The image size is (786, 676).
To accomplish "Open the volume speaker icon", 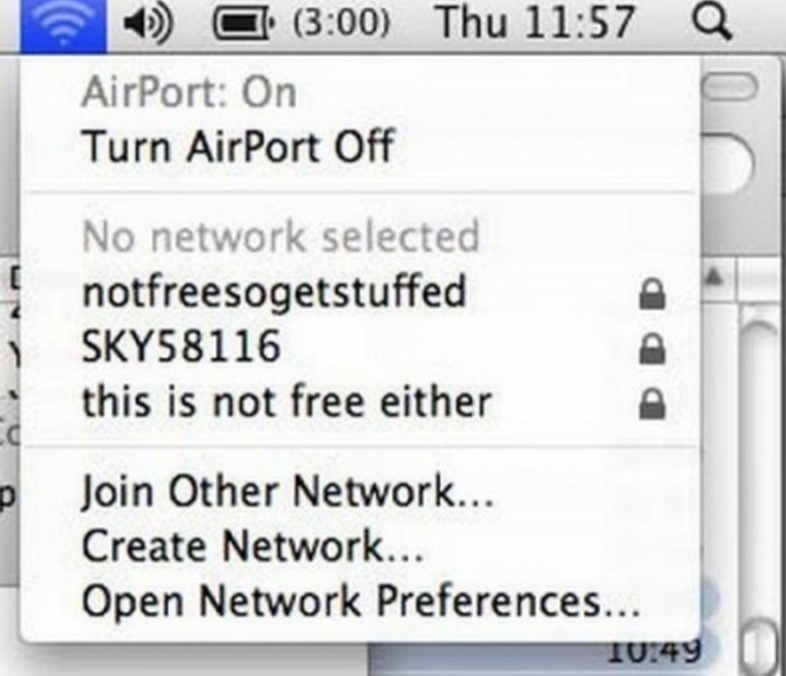I will (x=149, y=24).
